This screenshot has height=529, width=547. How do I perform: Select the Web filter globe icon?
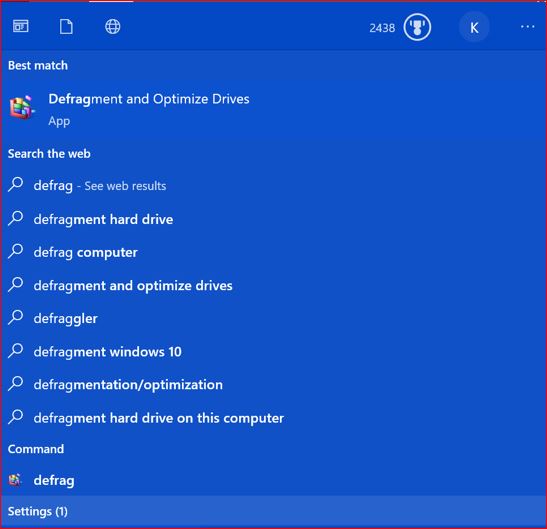click(x=113, y=27)
